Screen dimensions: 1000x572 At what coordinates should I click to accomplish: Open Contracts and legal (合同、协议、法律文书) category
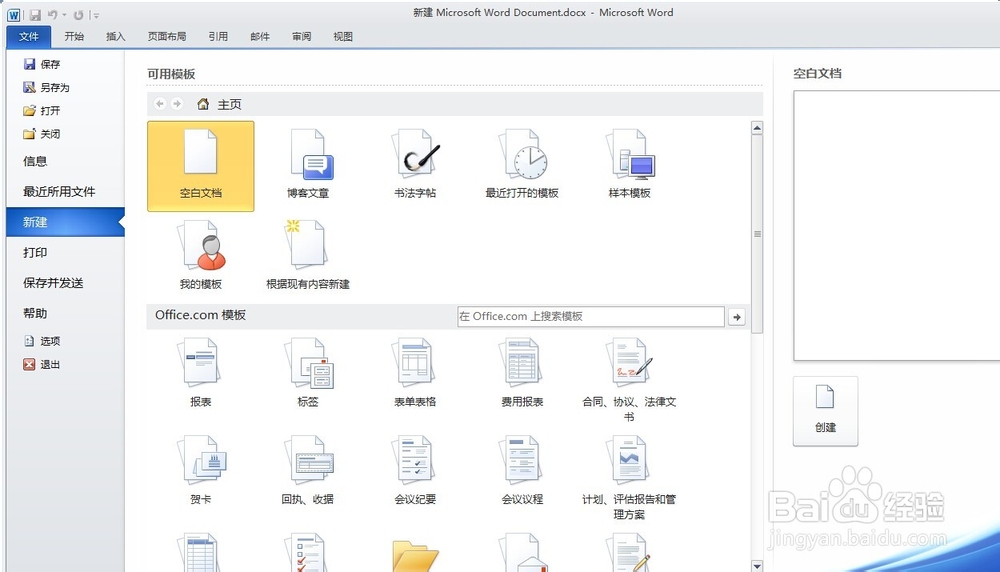(629, 381)
